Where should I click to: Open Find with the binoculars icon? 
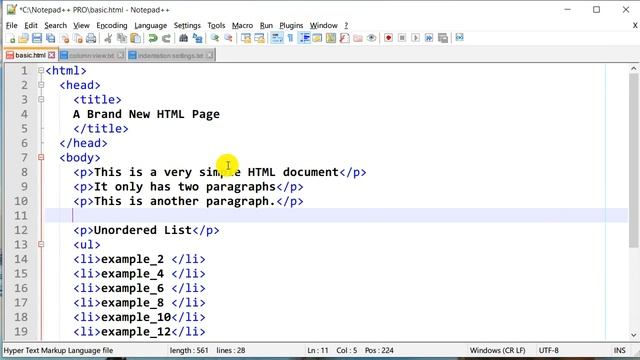point(183,38)
